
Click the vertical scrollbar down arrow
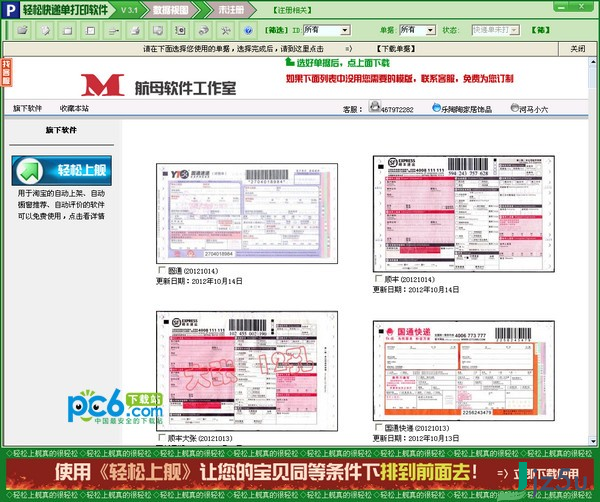(593, 441)
